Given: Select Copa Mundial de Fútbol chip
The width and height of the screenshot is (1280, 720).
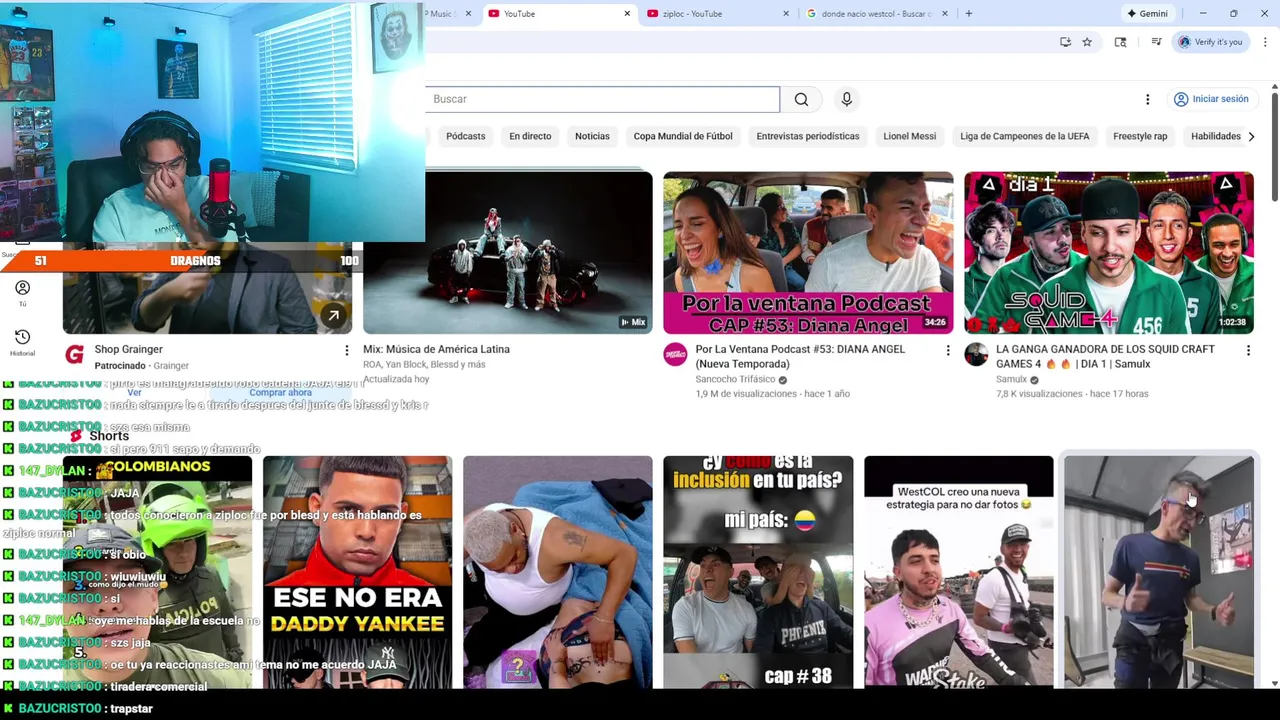Looking at the screenshot, I should [x=683, y=136].
